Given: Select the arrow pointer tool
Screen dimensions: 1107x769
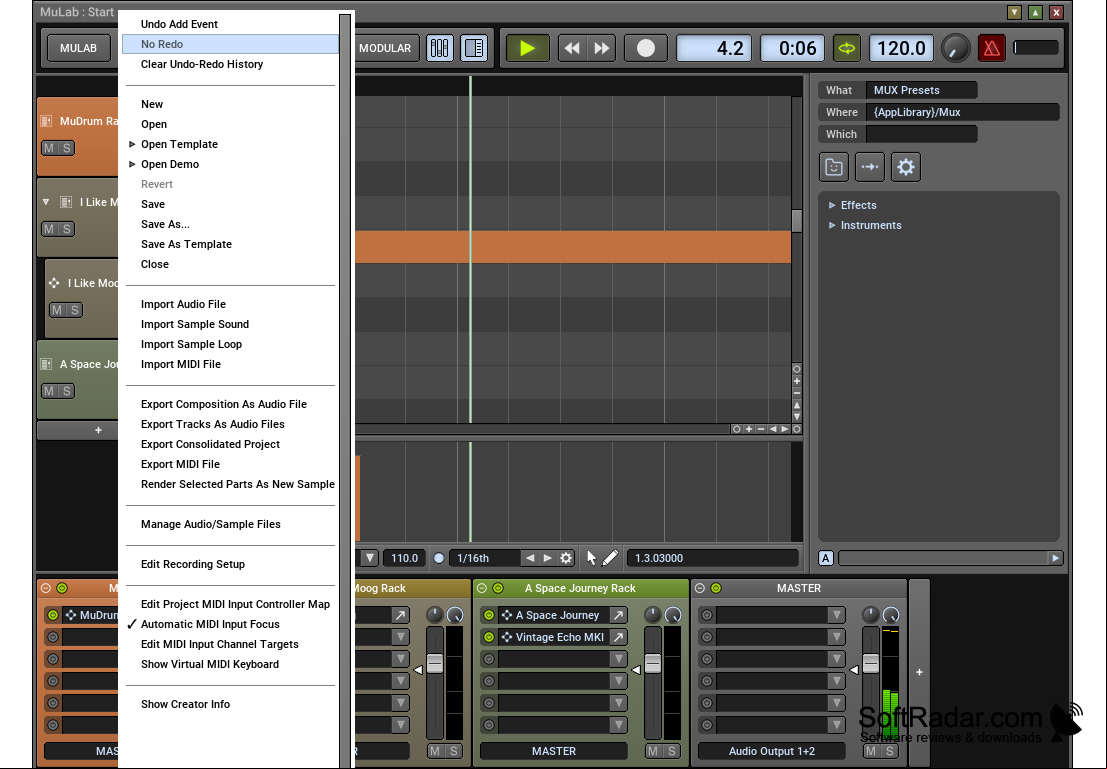Looking at the screenshot, I should pos(592,559).
